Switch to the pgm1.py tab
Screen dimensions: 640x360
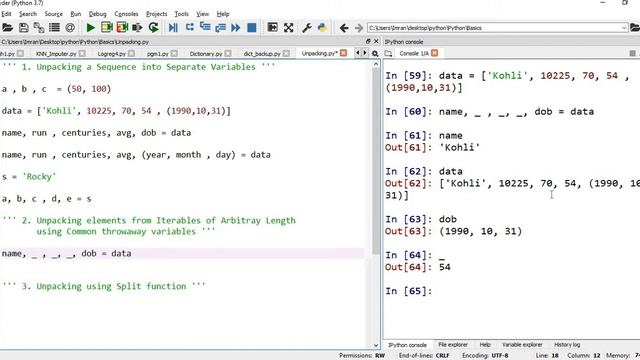point(158,53)
